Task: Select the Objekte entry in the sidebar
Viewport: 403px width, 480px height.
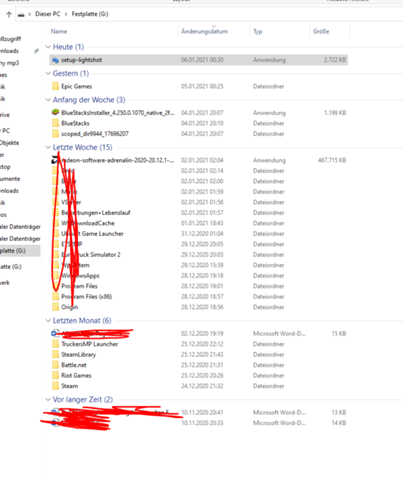Action: [10, 143]
